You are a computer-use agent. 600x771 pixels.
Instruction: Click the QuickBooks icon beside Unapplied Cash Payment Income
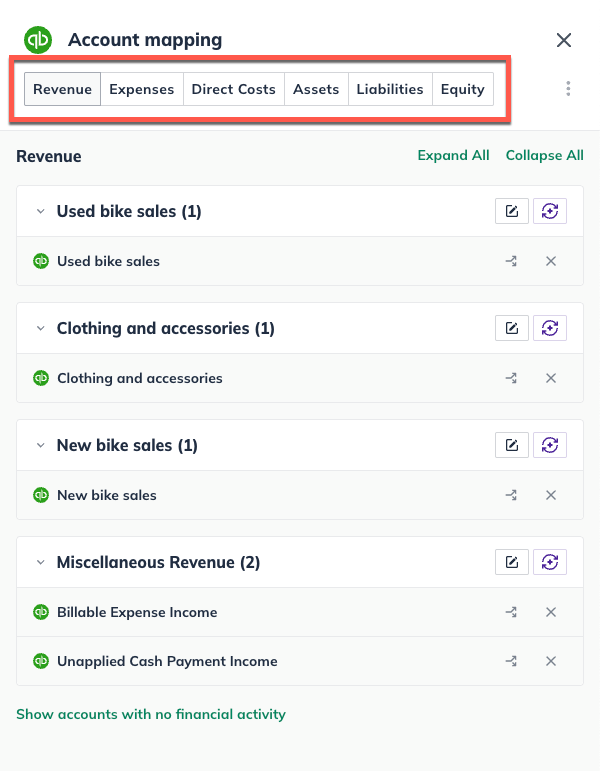(41, 661)
